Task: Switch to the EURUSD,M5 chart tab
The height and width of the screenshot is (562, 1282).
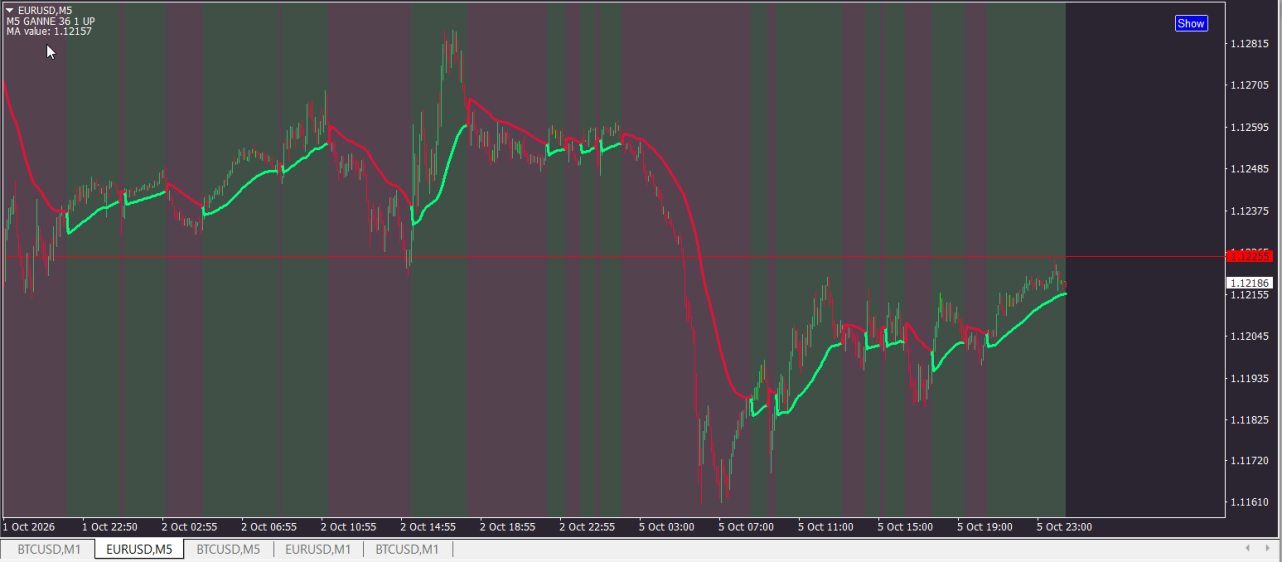Action: [139, 549]
